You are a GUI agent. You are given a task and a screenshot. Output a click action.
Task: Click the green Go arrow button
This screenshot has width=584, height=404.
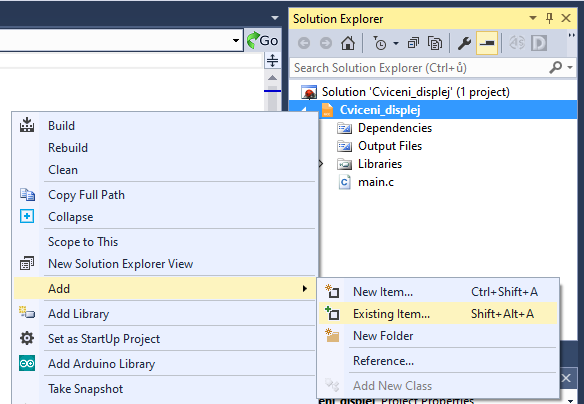pyautogui.click(x=263, y=40)
